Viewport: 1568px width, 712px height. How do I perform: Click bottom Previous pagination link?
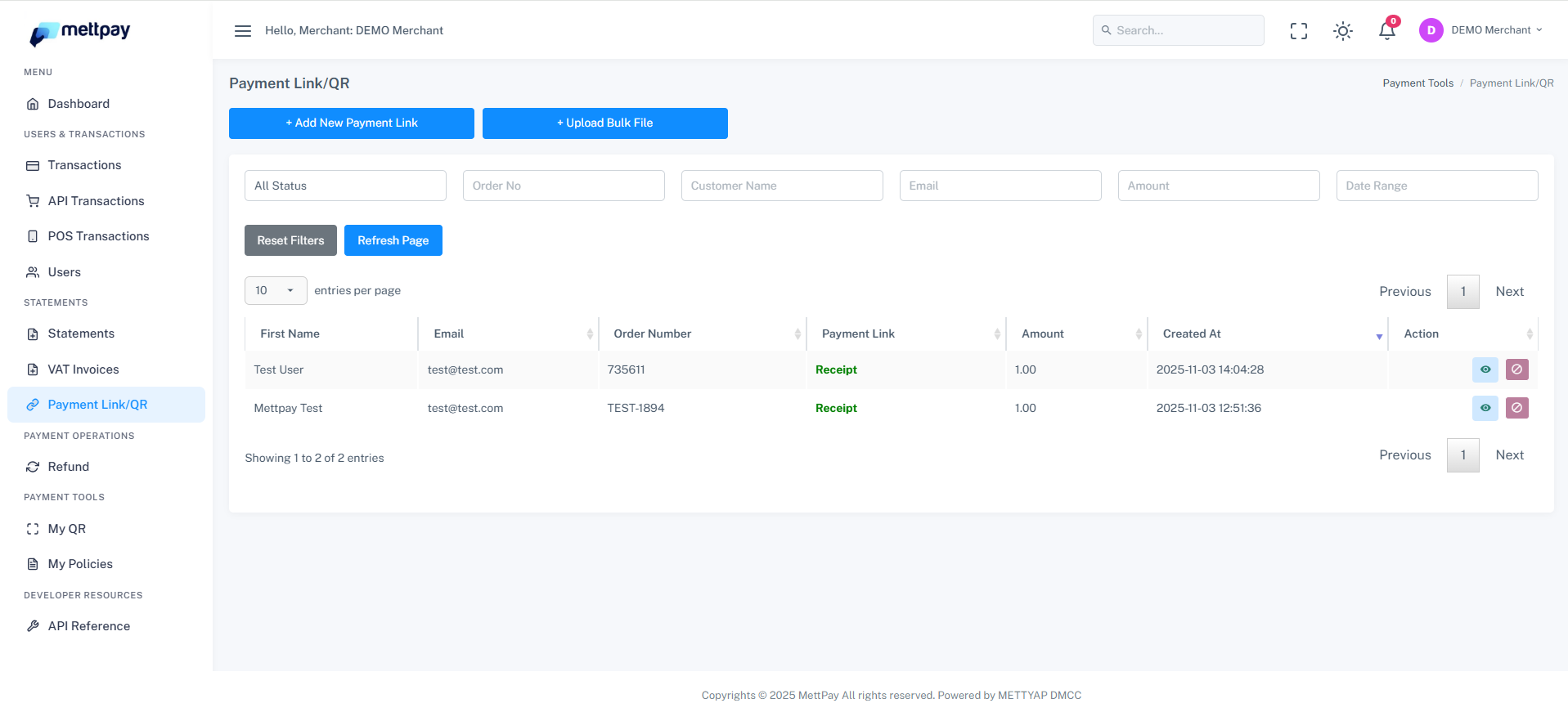[x=1405, y=455]
